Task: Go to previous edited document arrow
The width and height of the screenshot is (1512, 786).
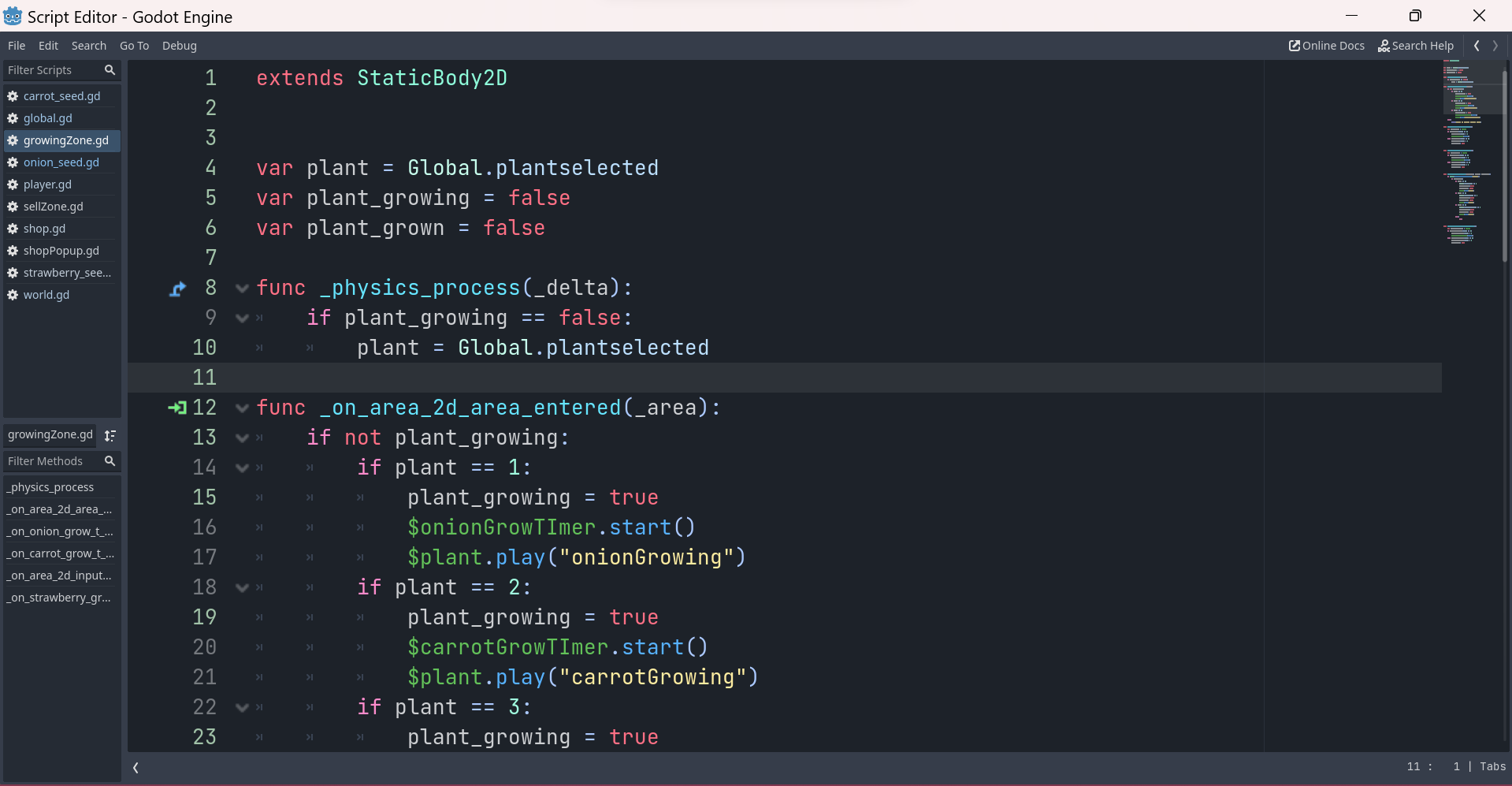Action: 1477,46
